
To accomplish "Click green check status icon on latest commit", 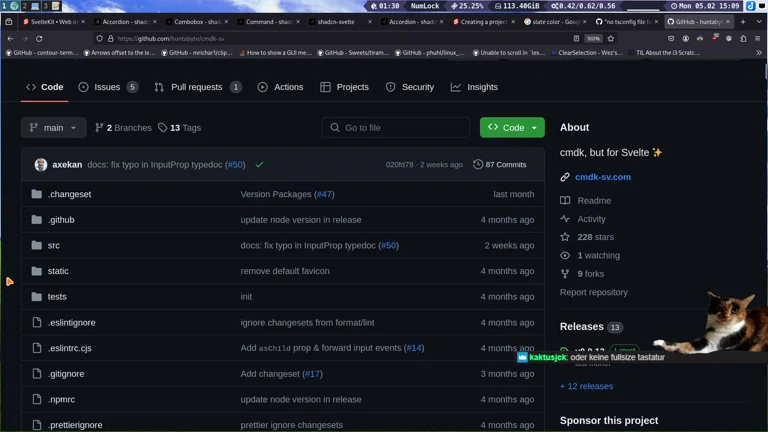I will coord(260,165).
